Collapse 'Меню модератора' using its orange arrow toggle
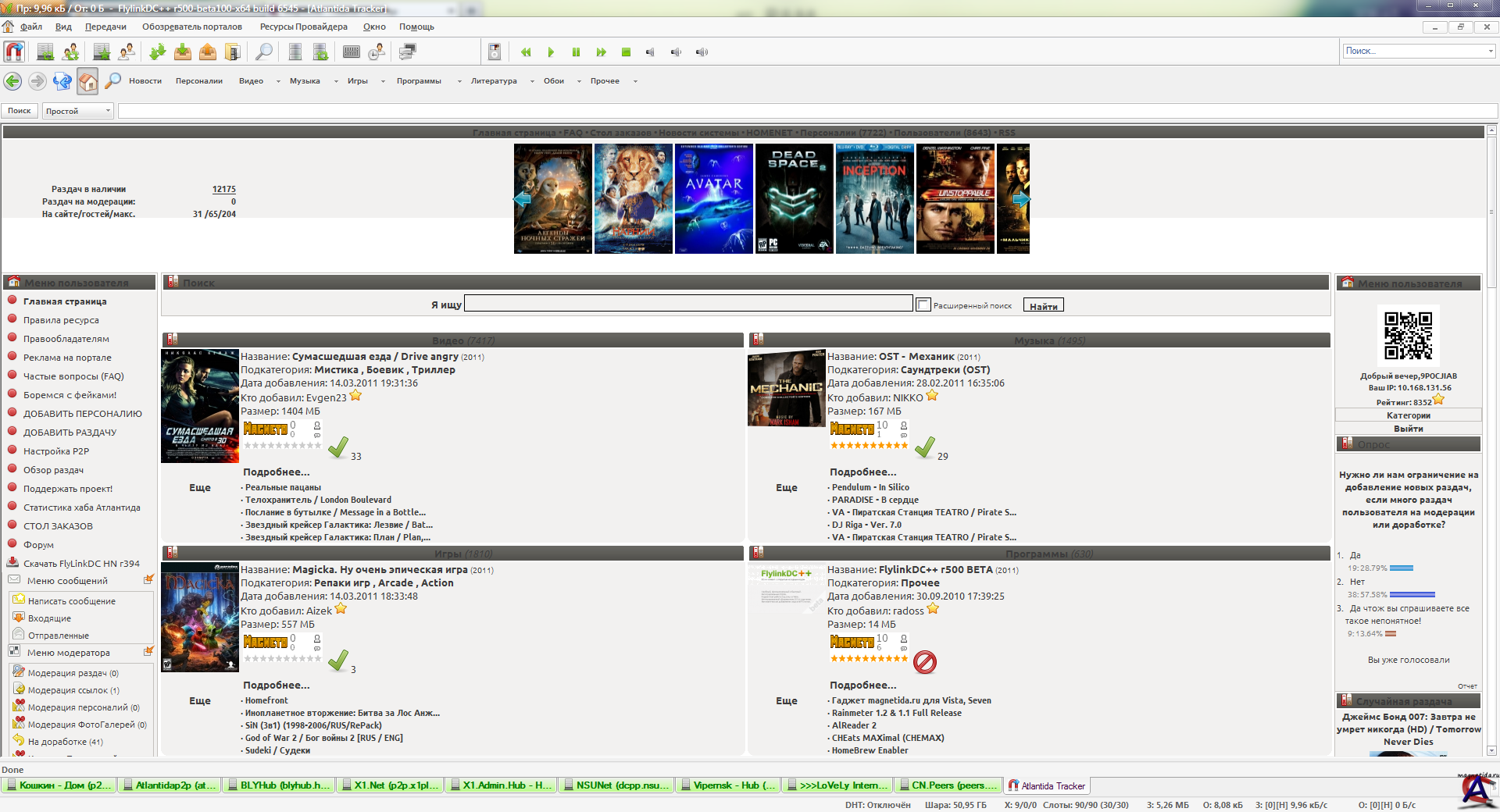This screenshot has width=1500, height=812. click(148, 652)
